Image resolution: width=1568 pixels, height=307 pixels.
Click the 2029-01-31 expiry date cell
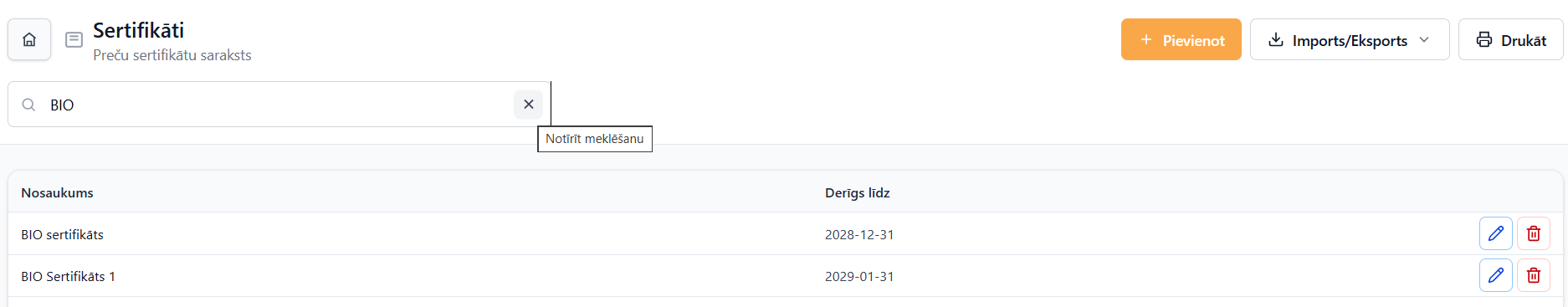(859, 276)
